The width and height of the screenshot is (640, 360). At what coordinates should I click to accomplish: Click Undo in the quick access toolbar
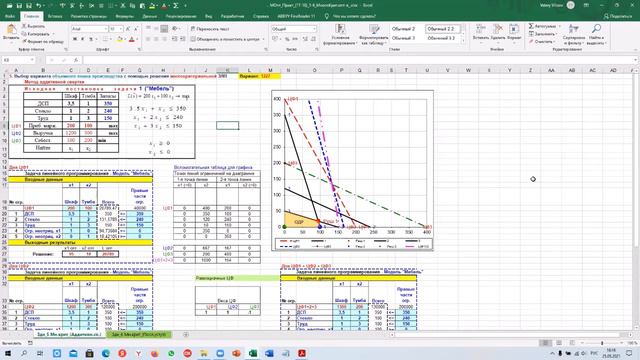point(39,6)
